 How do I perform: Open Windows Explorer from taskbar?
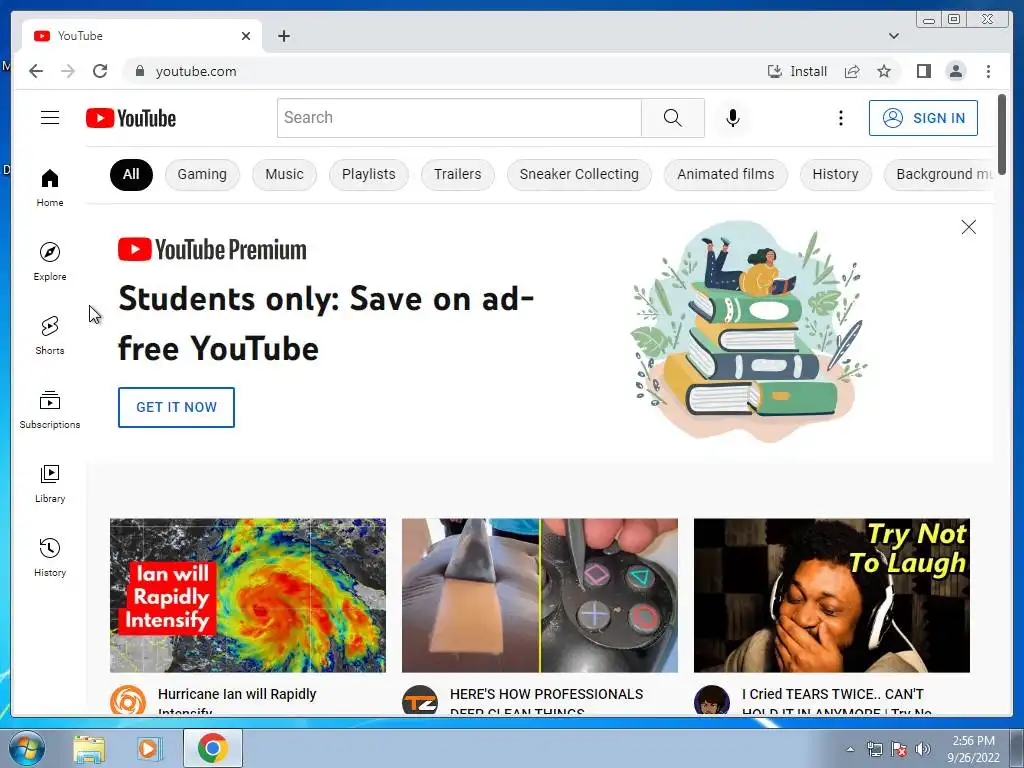click(89, 748)
